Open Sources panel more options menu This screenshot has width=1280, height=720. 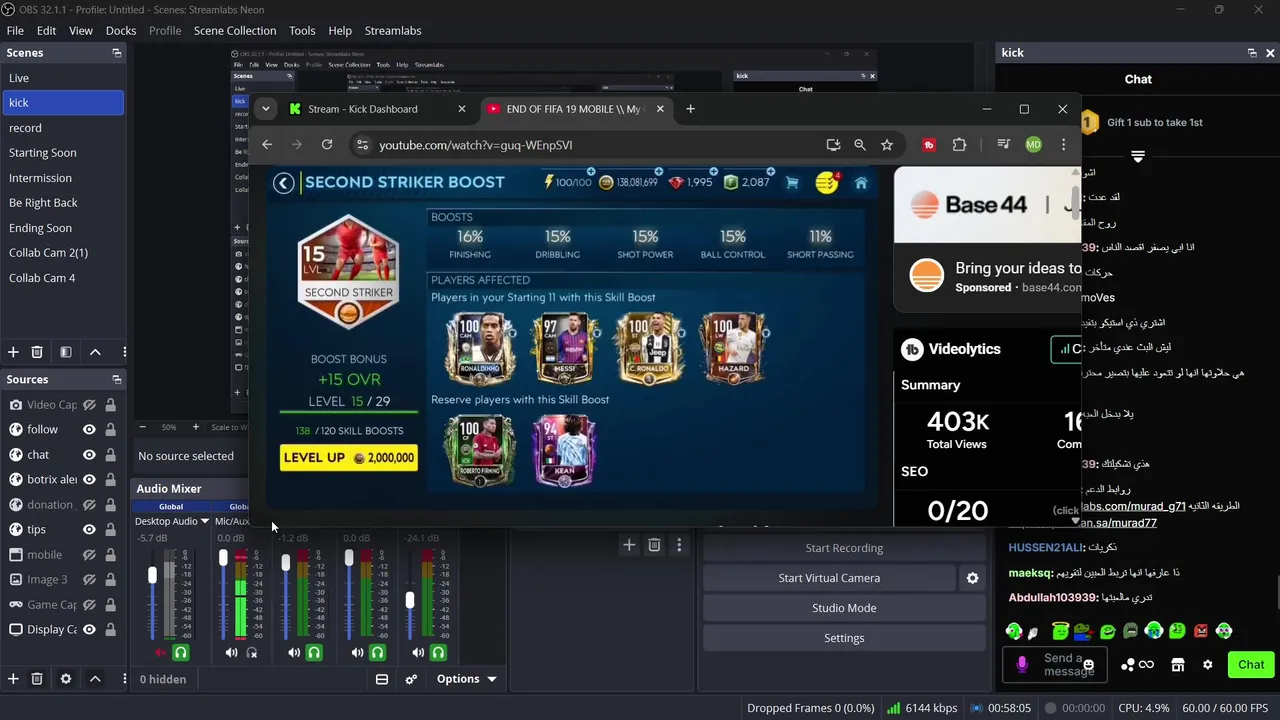[x=124, y=679]
